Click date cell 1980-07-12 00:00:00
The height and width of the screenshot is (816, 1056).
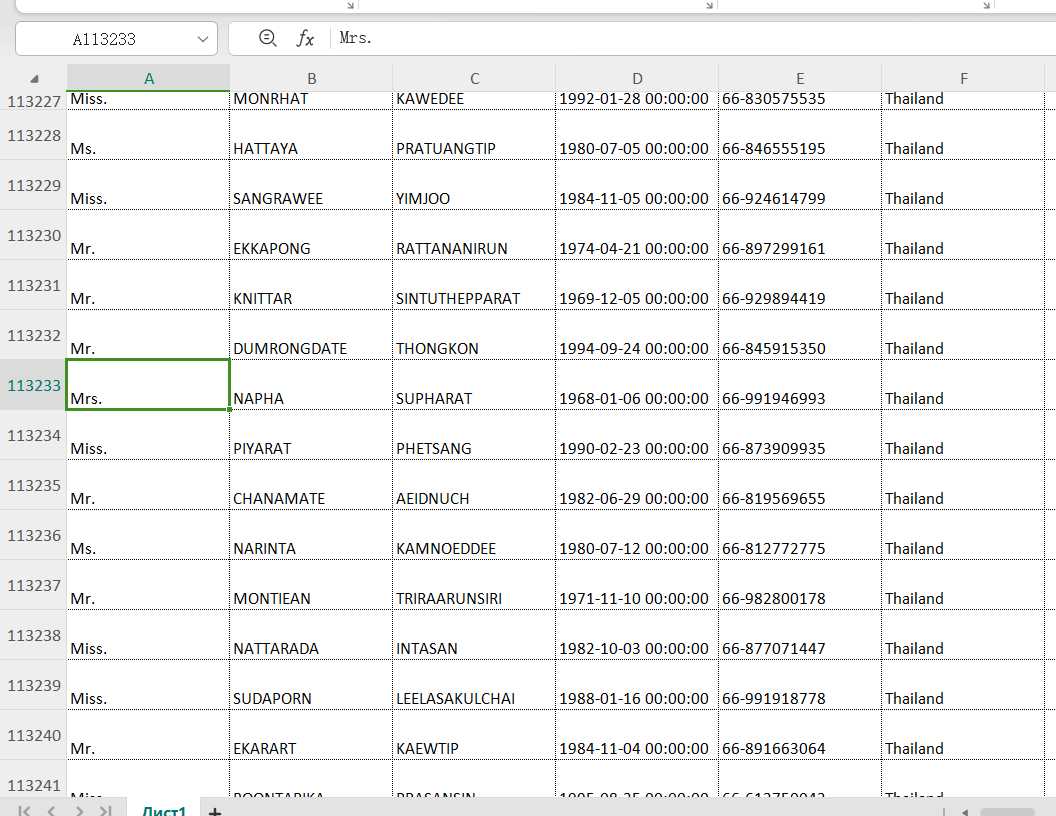tap(637, 535)
